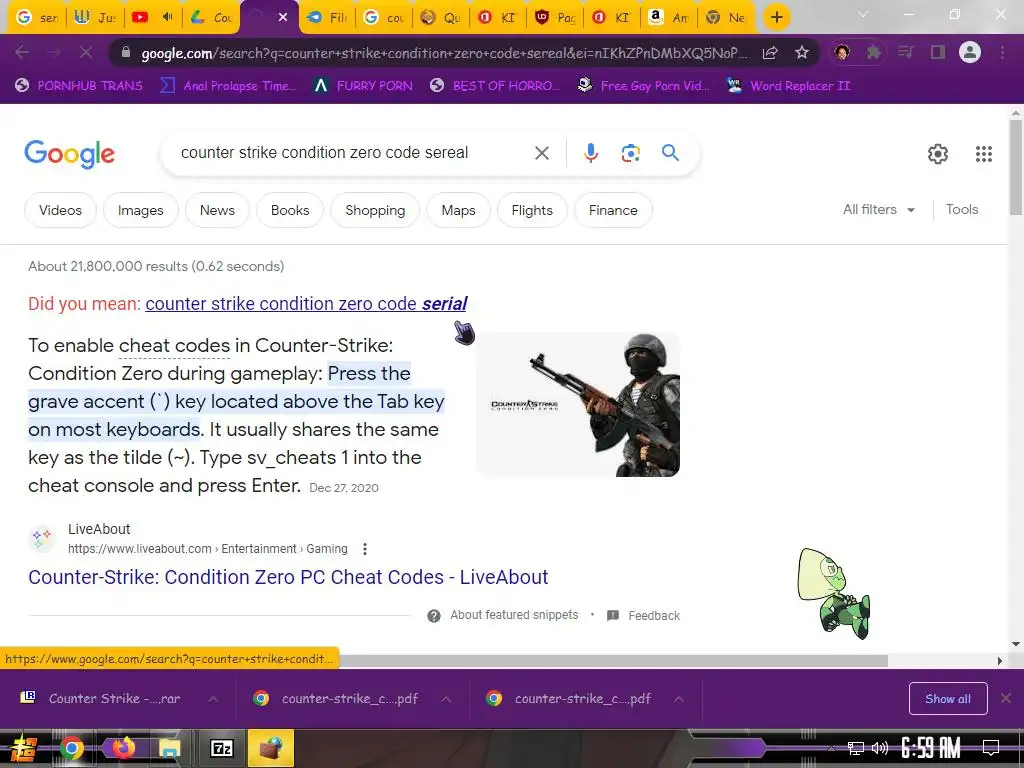Click the round avatar extension icon
The width and height of the screenshot is (1024, 768).
tap(842, 52)
